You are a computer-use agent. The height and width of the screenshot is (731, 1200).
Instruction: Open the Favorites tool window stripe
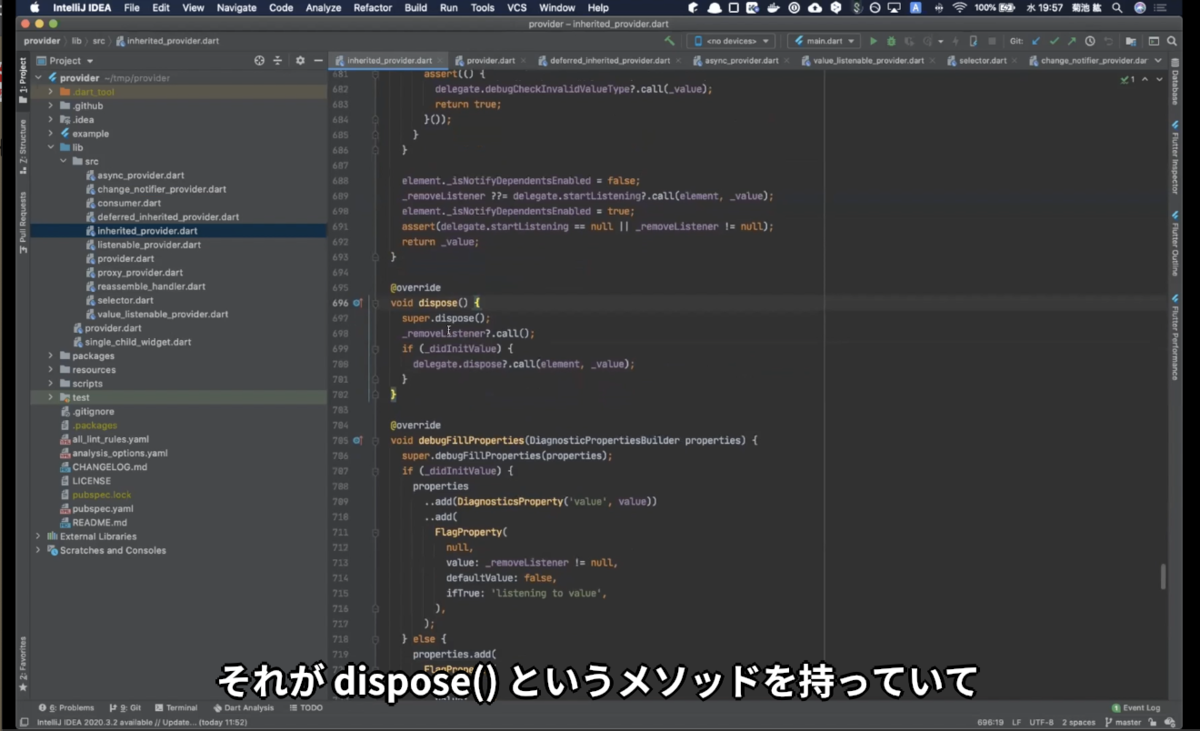pyautogui.click(x=23, y=664)
